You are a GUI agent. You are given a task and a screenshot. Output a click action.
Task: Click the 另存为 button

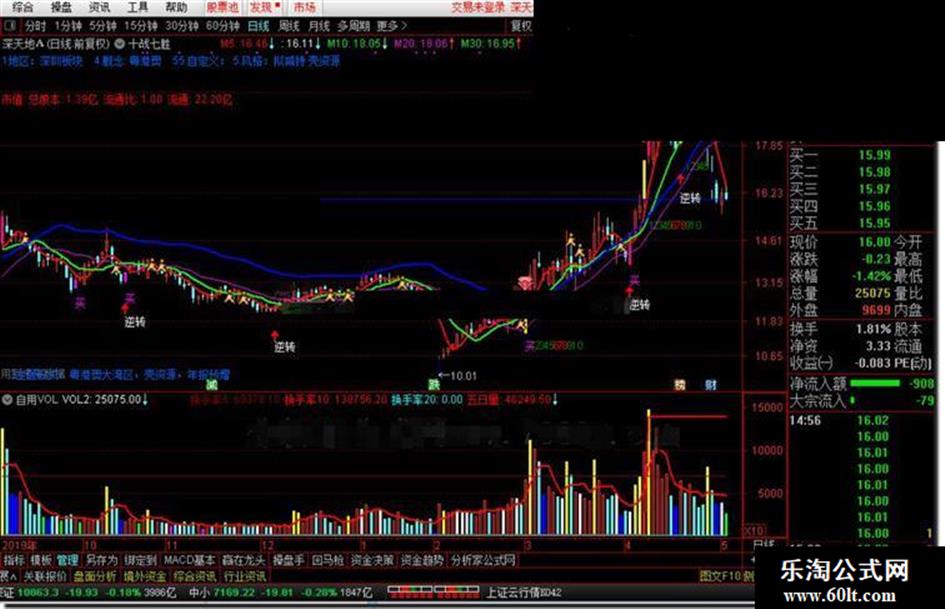click(101, 560)
